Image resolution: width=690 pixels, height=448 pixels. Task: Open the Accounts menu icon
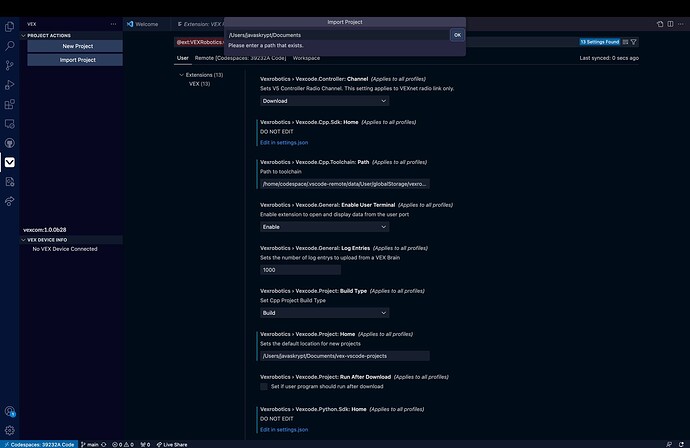[x=9, y=411]
